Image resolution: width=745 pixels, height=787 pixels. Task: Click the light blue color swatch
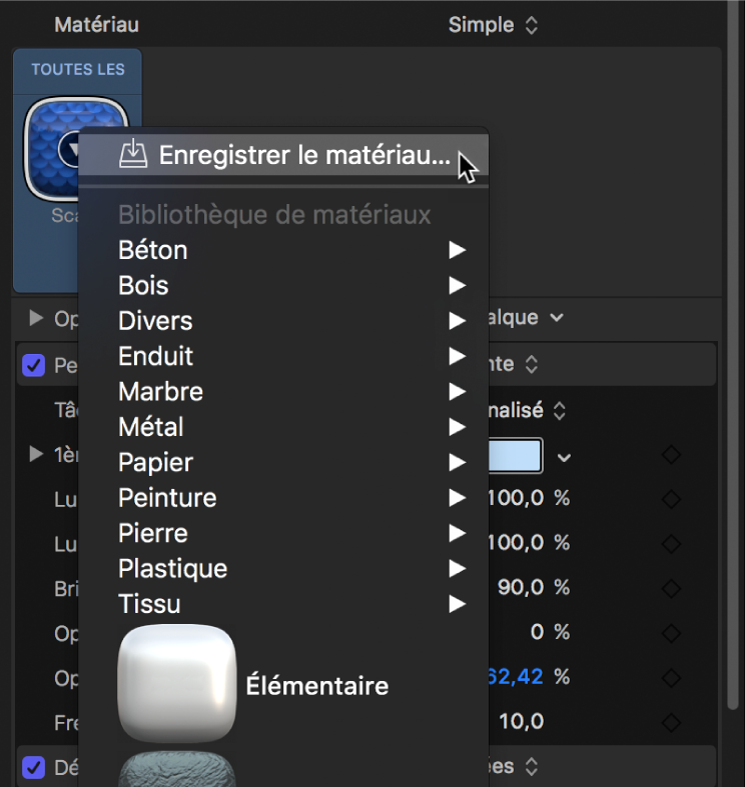(x=515, y=456)
